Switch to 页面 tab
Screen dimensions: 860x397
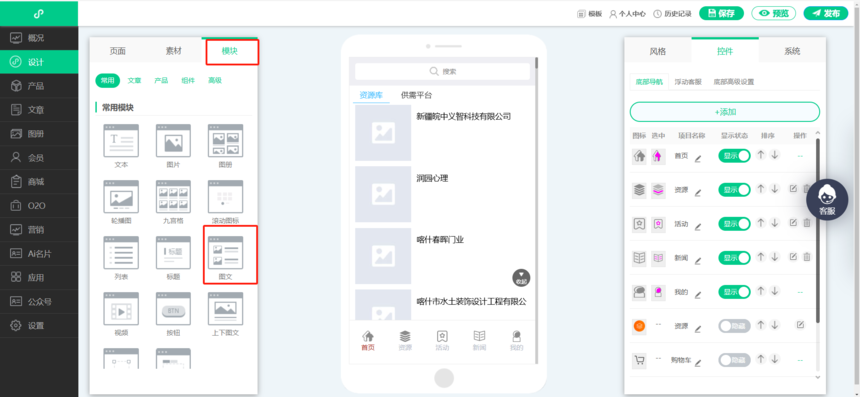point(117,51)
